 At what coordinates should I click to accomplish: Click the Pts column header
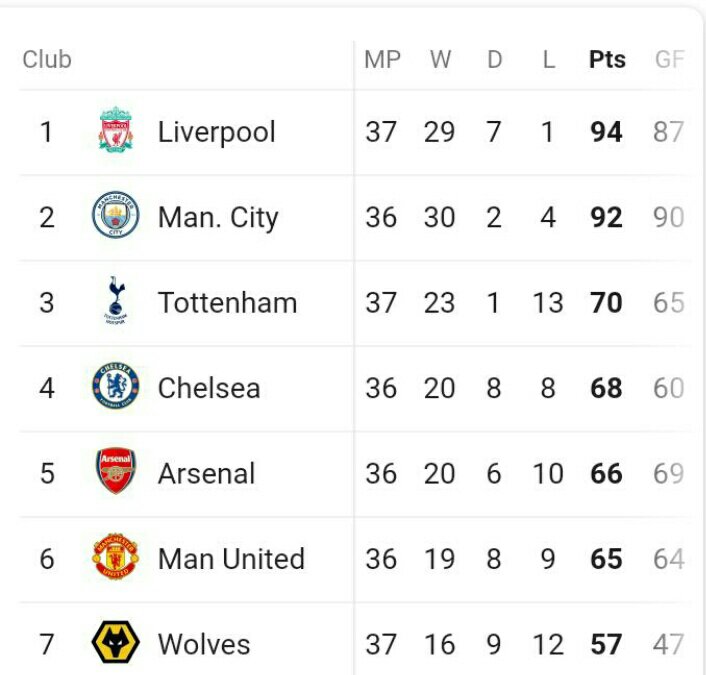[607, 60]
